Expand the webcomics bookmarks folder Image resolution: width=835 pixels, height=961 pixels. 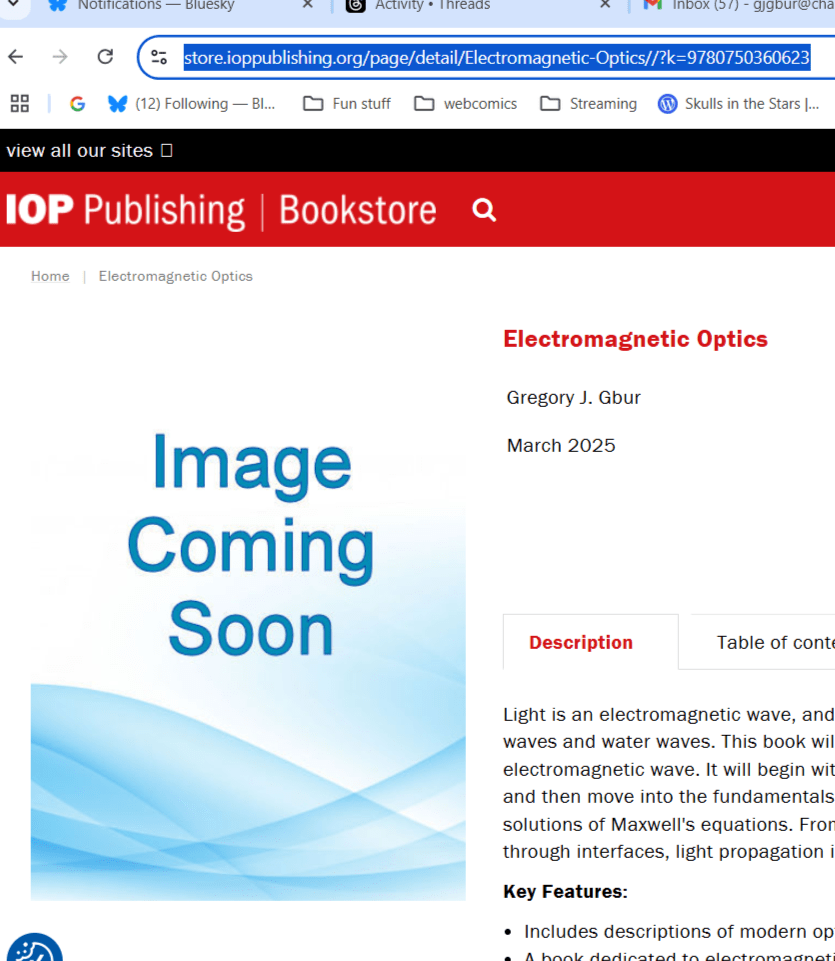point(466,103)
